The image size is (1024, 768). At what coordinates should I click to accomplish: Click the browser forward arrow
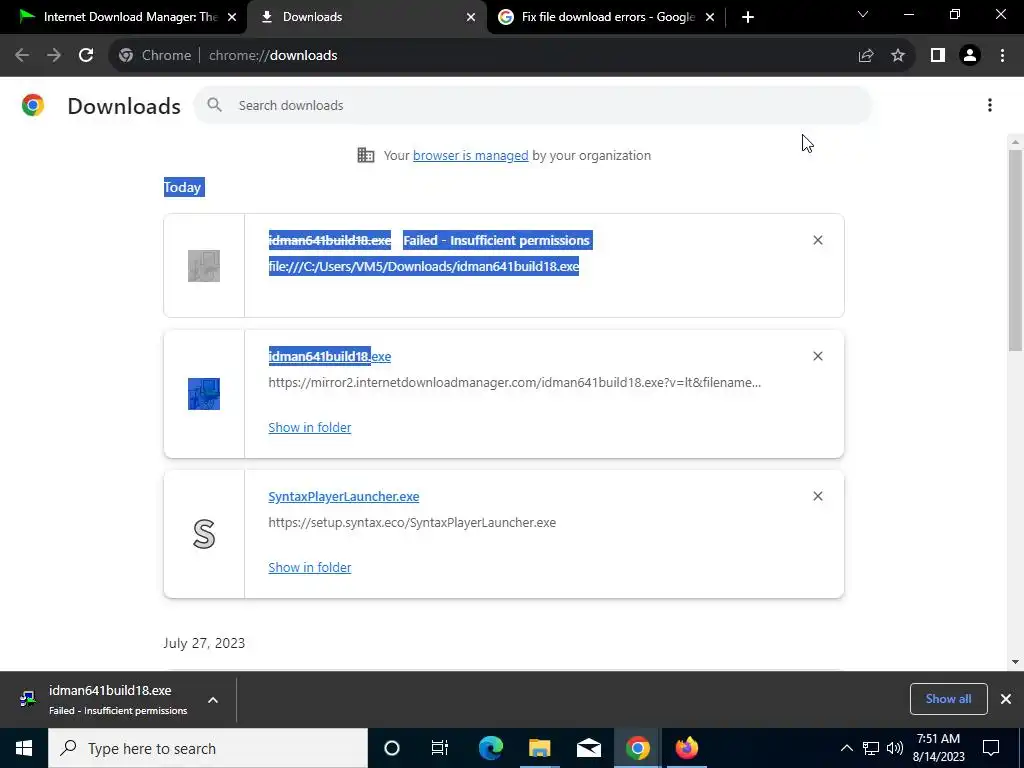pos(54,56)
